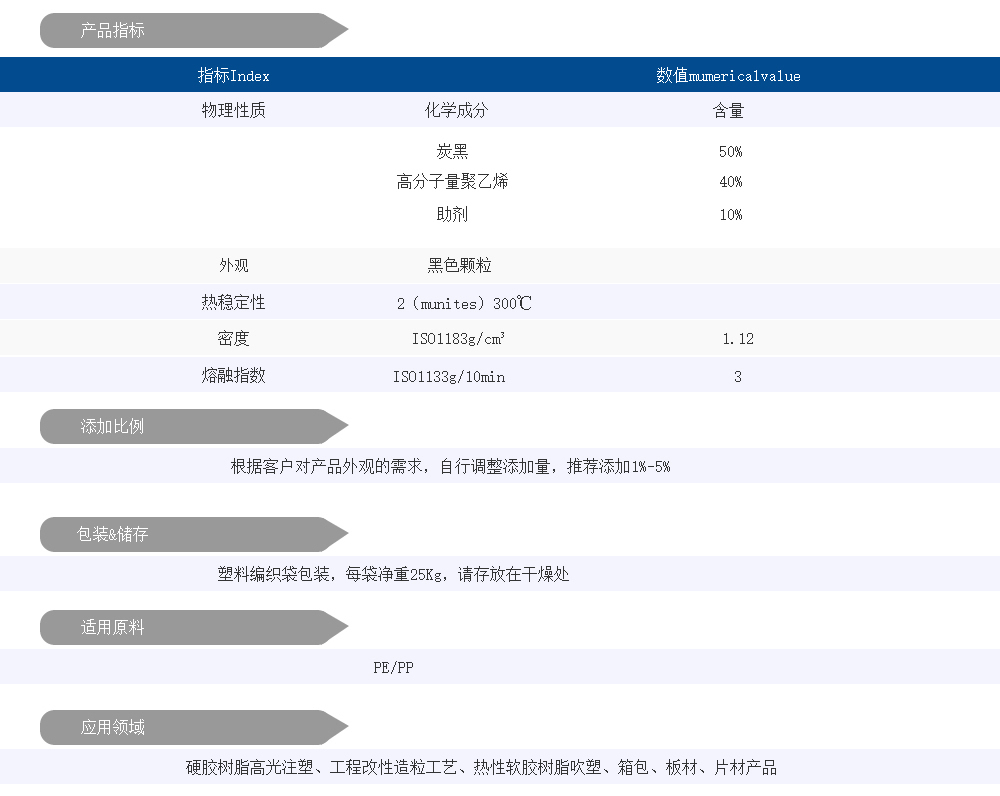Click the 化学成分 label
This screenshot has width=1000, height=796.
456,111
